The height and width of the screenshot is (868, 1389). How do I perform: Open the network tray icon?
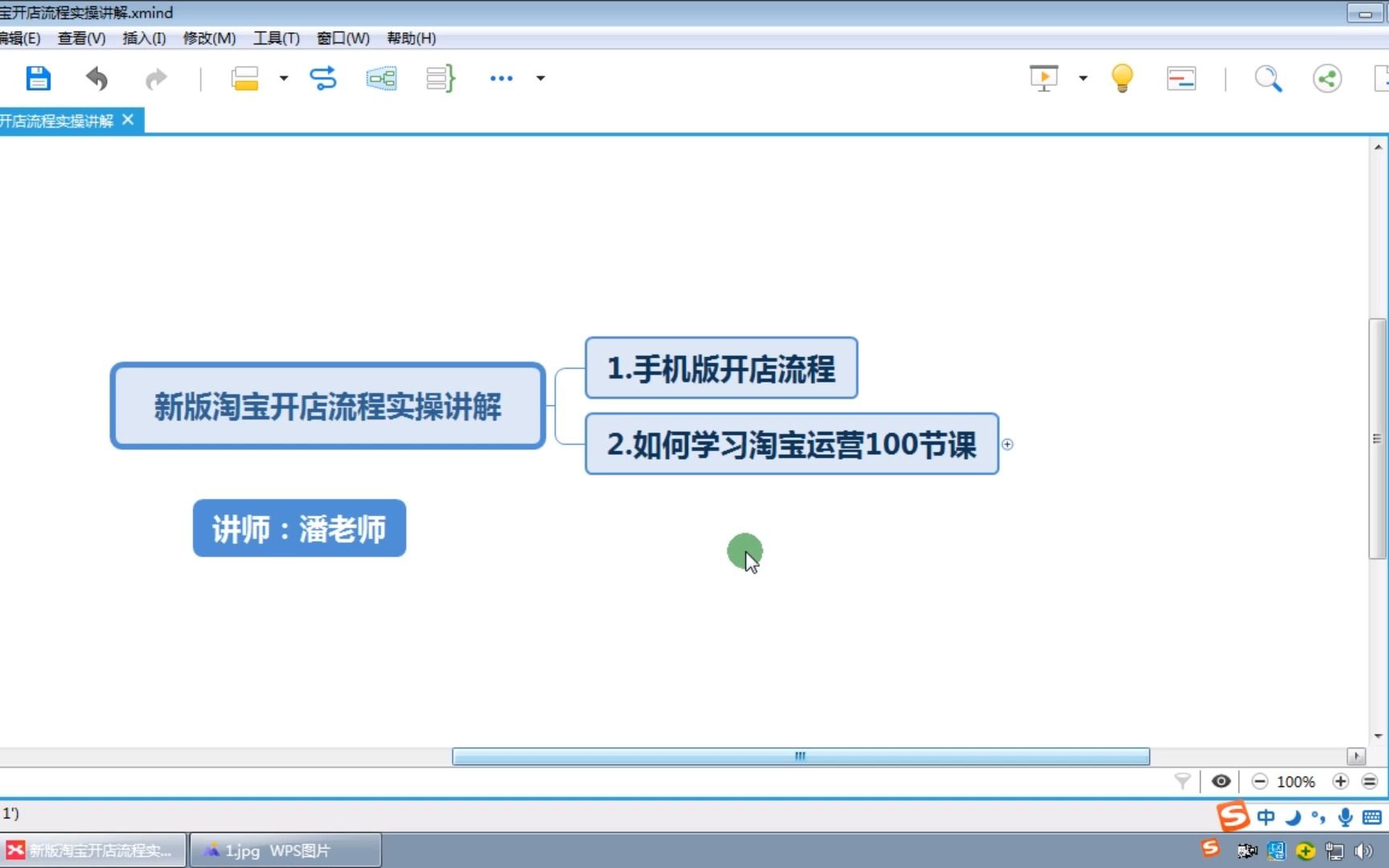coord(1334,851)
